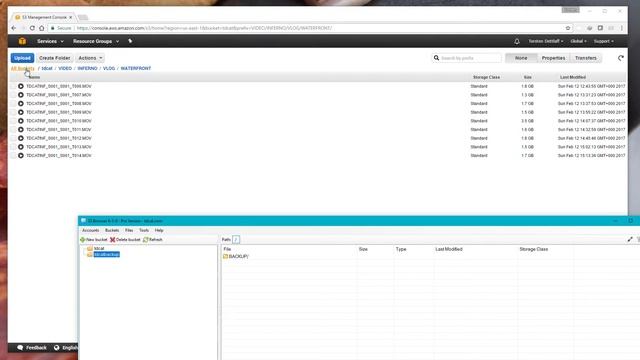Click the pin shortcut icon in AWS navbar
This screenshot has height=360, width=640.
click(130, 41)
